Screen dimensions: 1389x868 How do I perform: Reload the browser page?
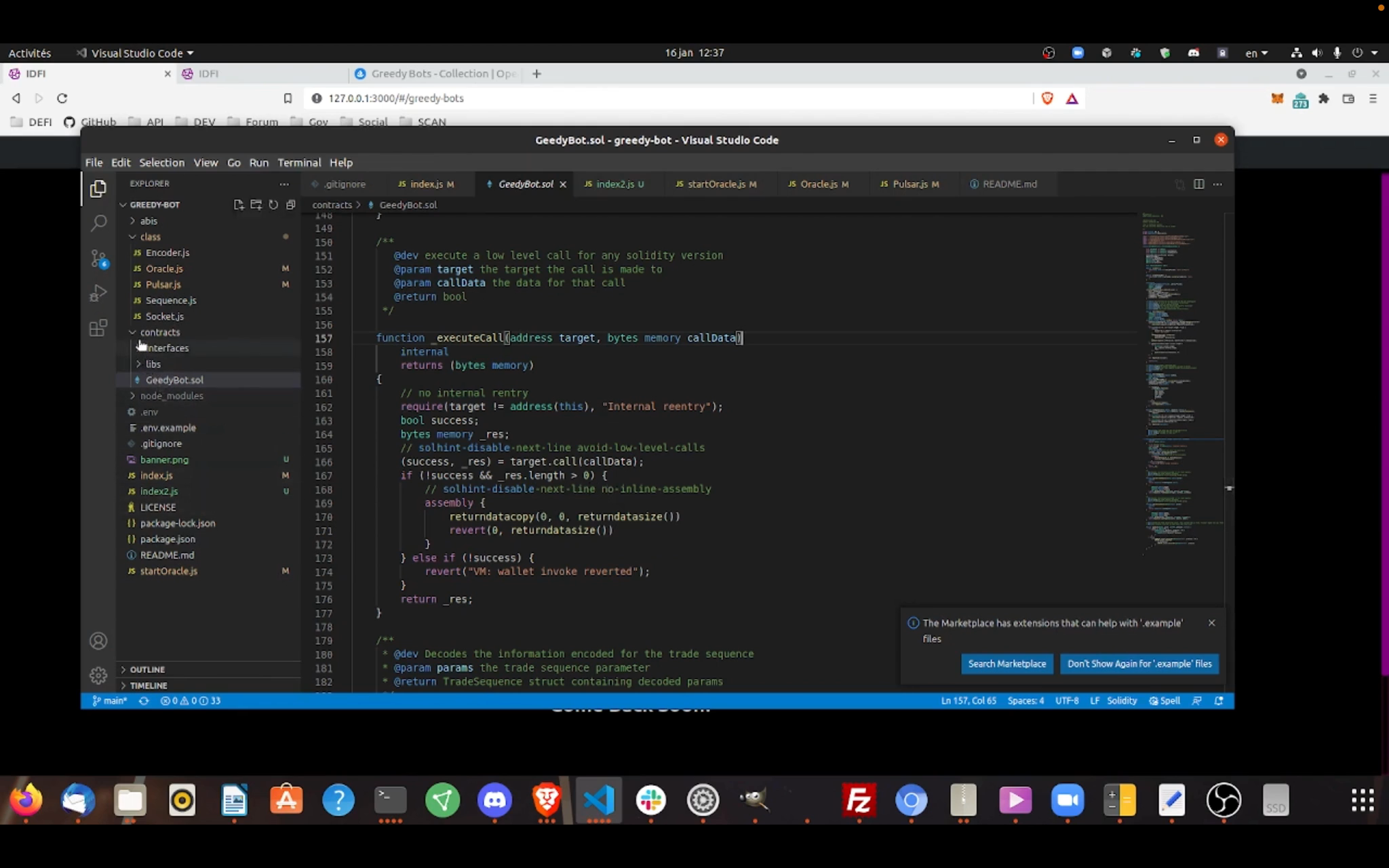(x=62, y=98)
